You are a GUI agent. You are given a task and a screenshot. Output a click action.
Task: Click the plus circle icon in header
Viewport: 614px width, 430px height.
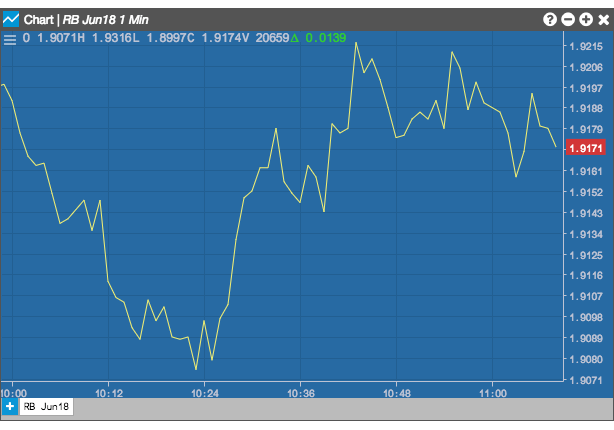586,19
